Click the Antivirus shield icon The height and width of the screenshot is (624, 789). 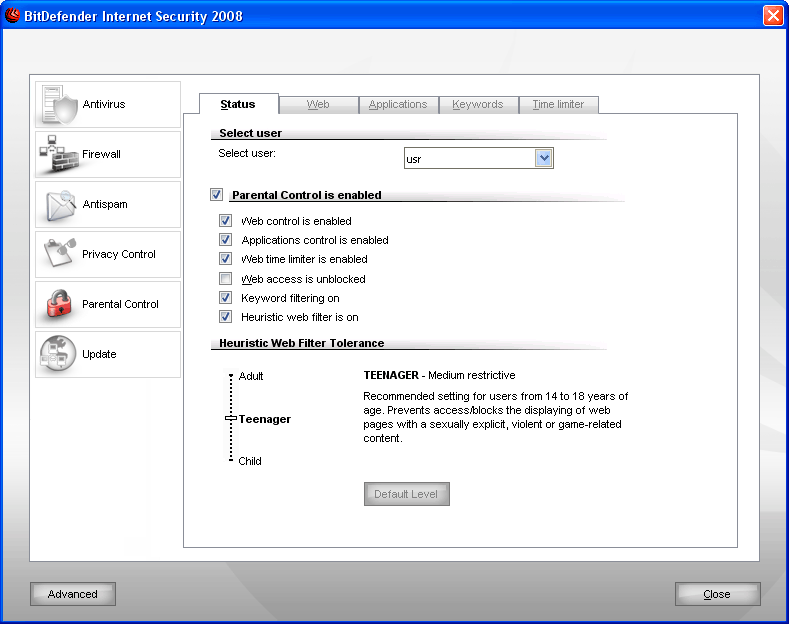[59, 105]
